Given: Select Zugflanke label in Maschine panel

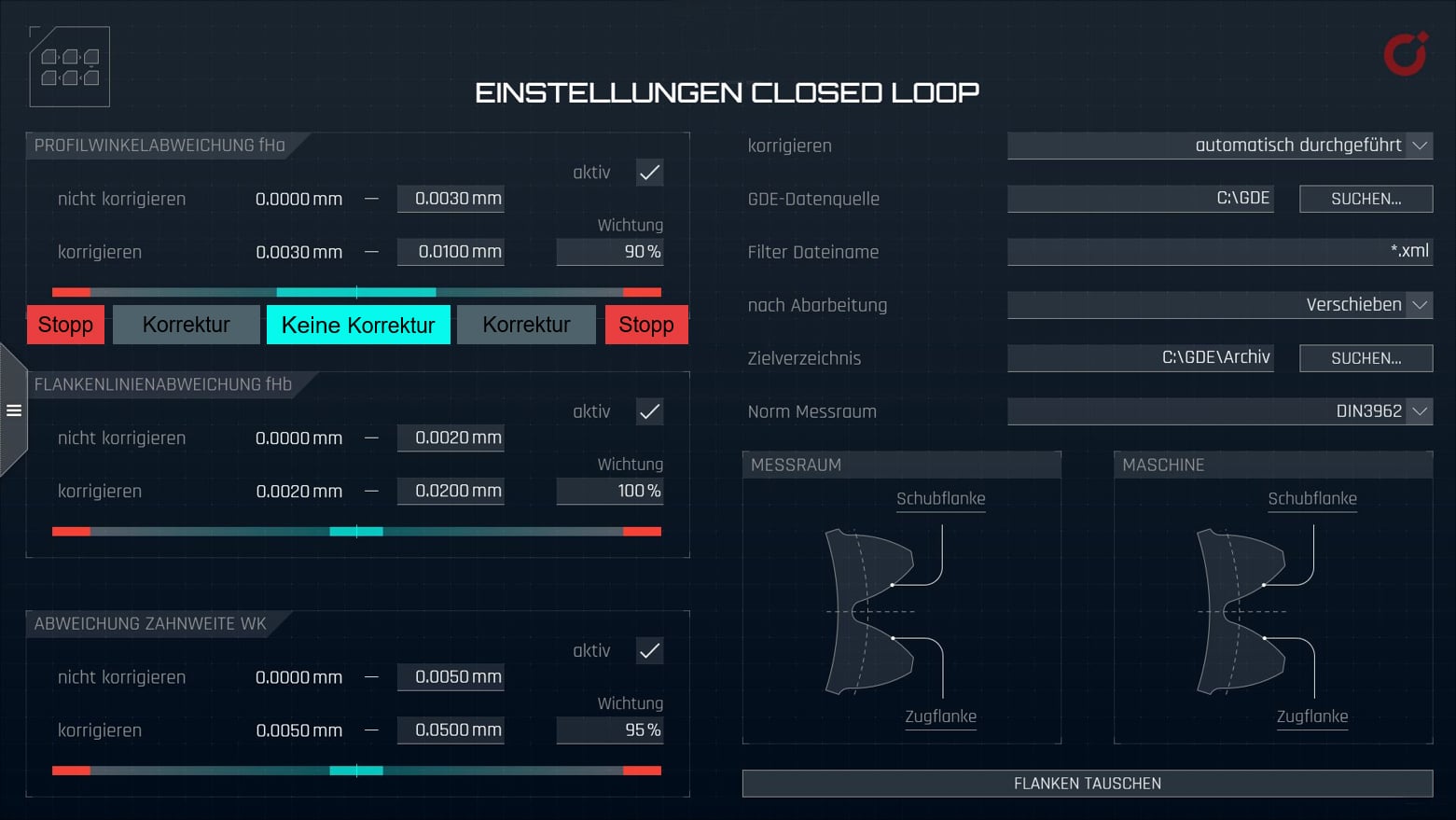Looking at the screenshot, I should click(1311, 716).
